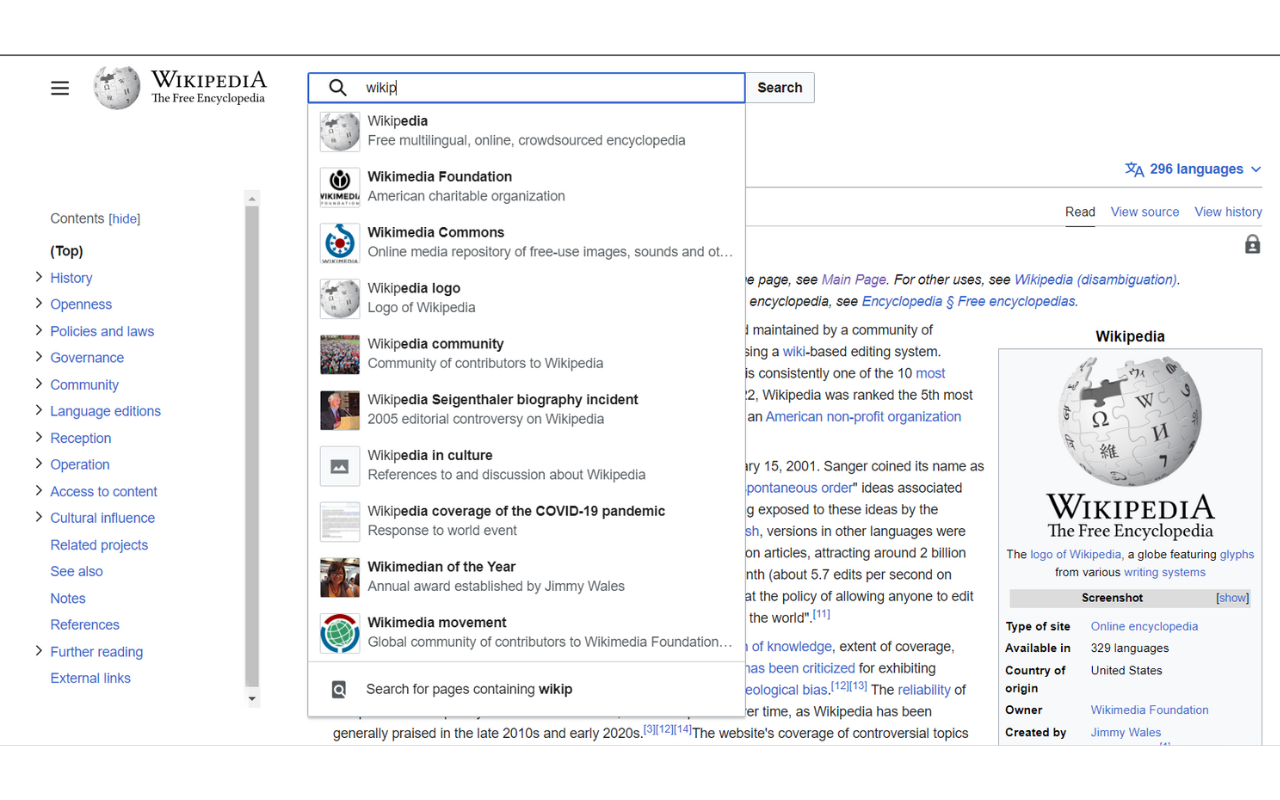Open the View source tab
Viewport: 1280px width, 800px height.
pos(1145,212)
